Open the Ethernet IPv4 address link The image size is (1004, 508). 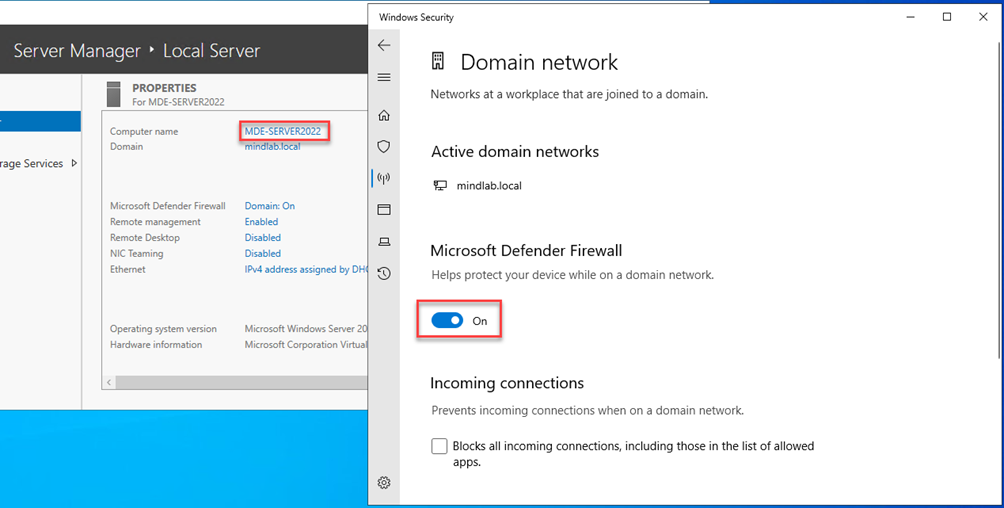point(306,270)
